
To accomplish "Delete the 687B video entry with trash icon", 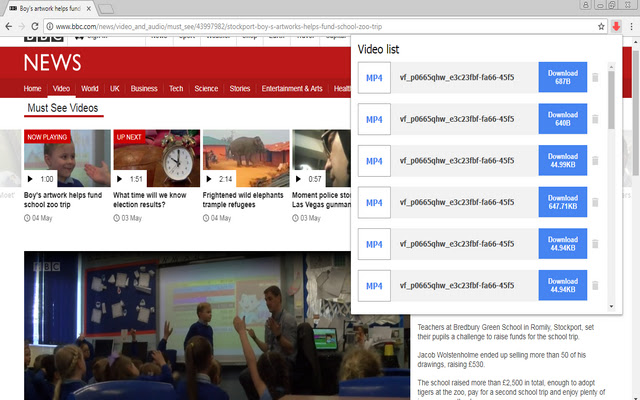I will click(595, 78).
